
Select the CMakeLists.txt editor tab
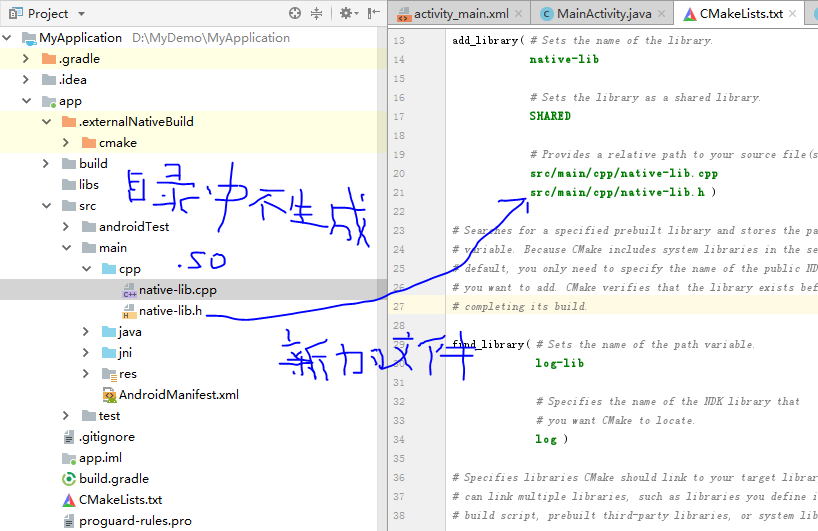(741, 14)
